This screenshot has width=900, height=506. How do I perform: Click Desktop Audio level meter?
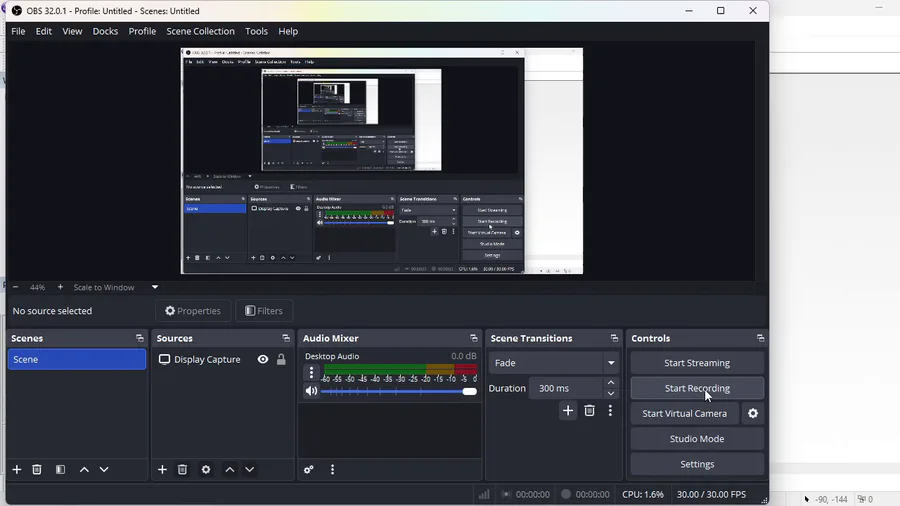tap(400, 369)
